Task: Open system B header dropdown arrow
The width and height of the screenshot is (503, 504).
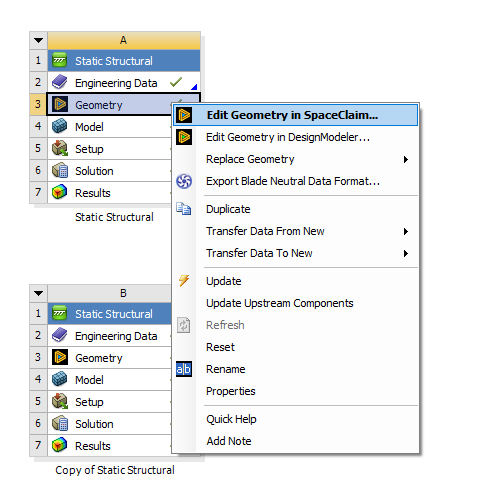Action: click(x=38, y=293)
